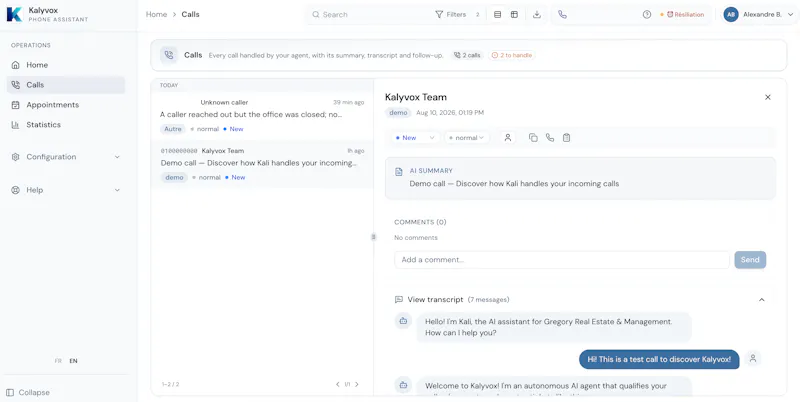Click the 2 calls badge
The width and height of the screenshot is (800, 402).
tap(467, 55)
